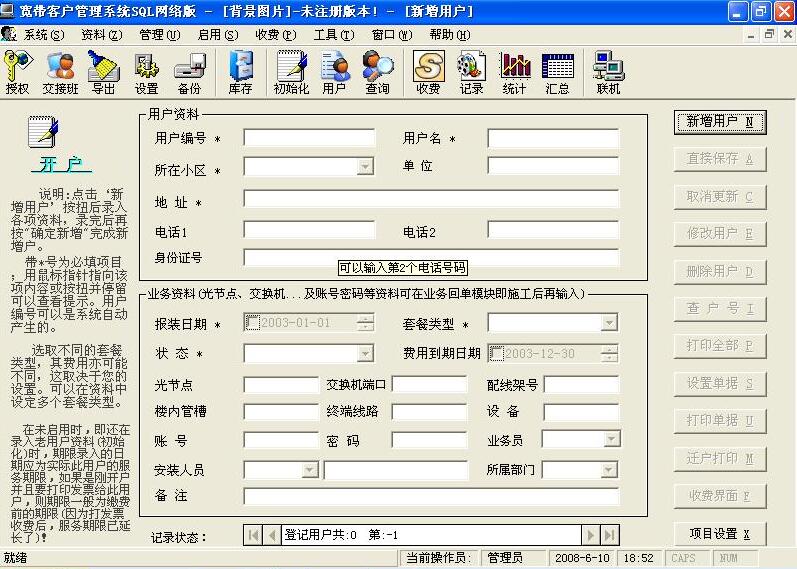The image size is (797, 569).
Task: Open the 用户 user toolbar icon
Action: tap(334, 72)
